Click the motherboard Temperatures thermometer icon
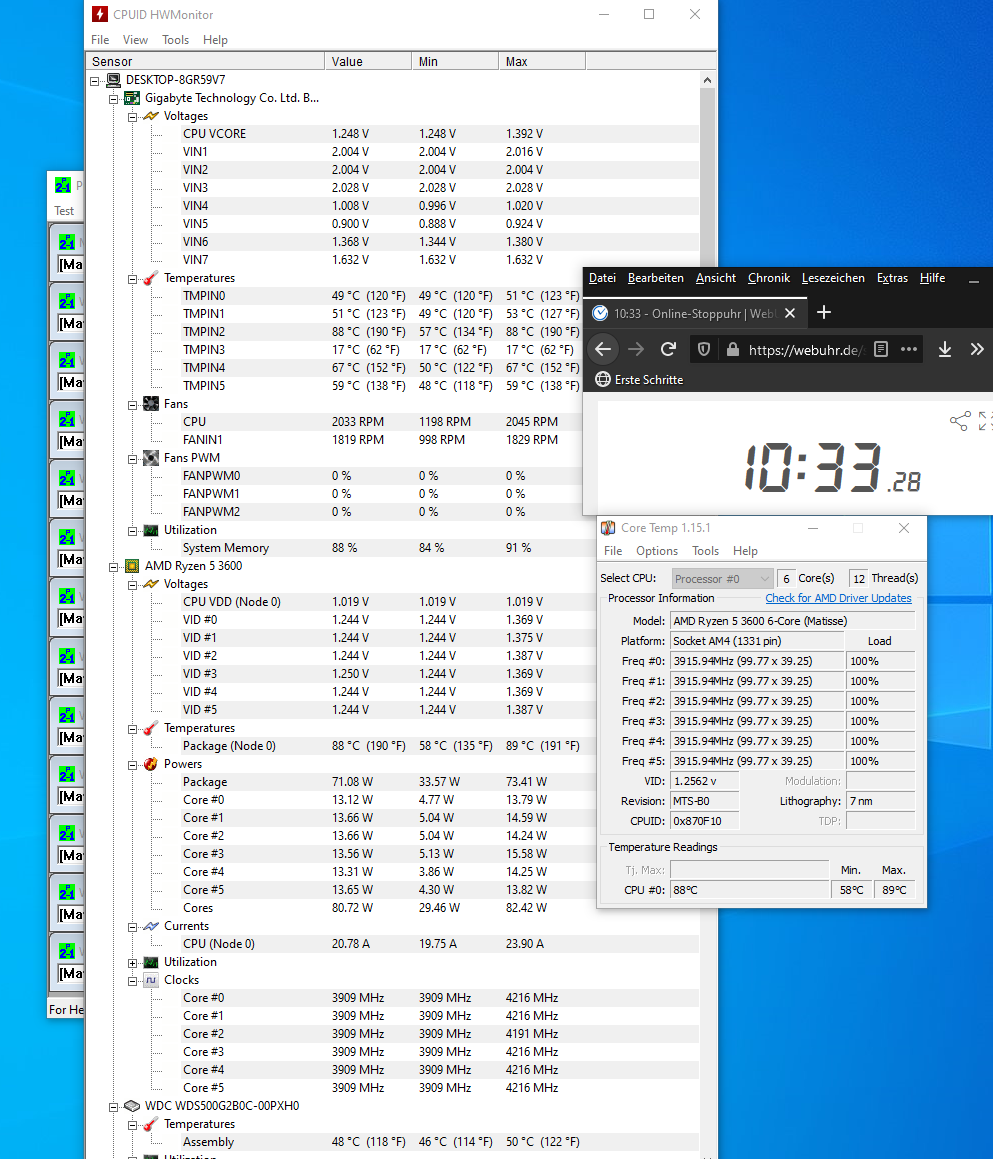Image resolution: width=993 pixels, height=1159 pixels. [x=151, y=278]
